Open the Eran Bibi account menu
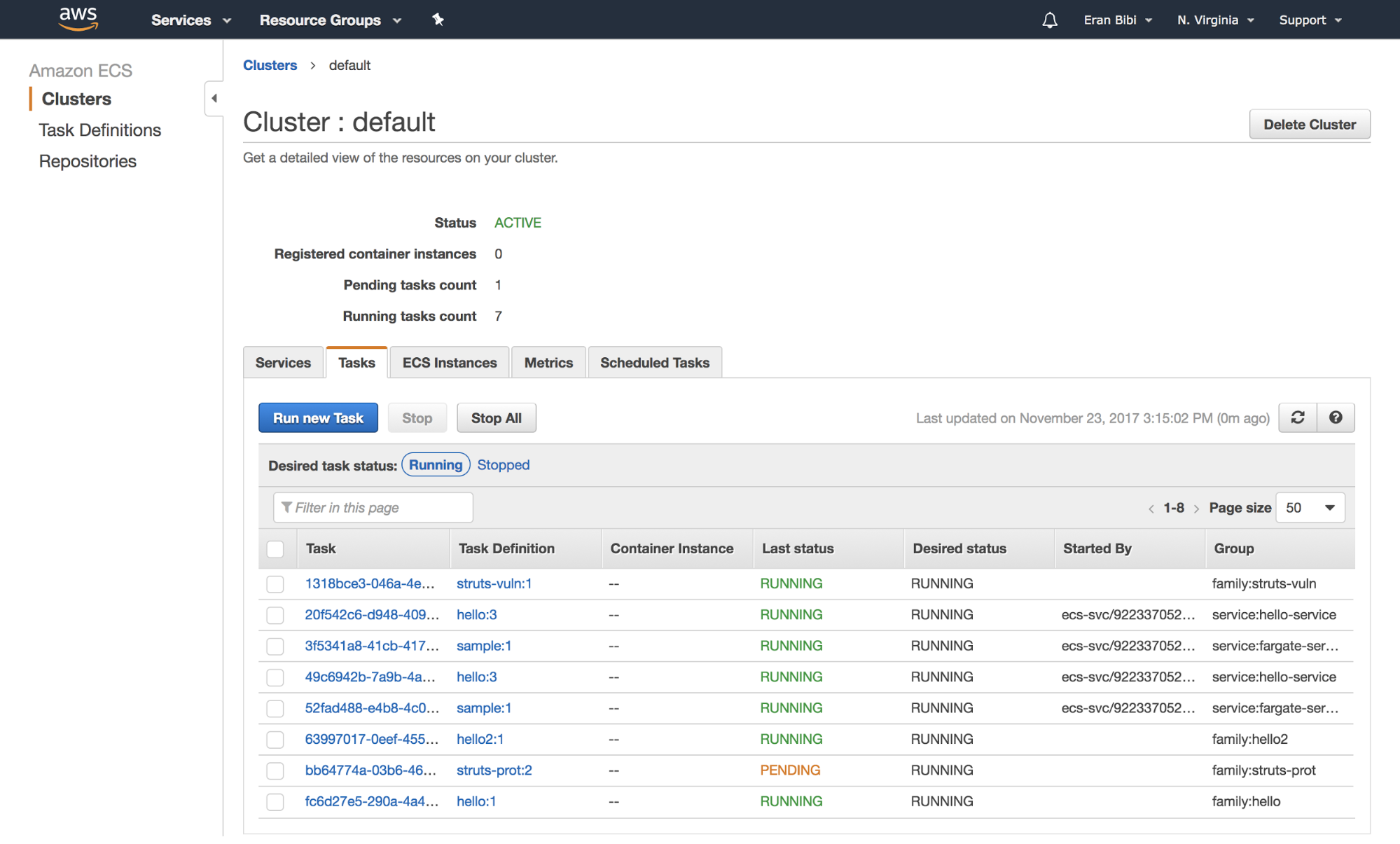The image size is (1400, 844). click(1118, 20)
